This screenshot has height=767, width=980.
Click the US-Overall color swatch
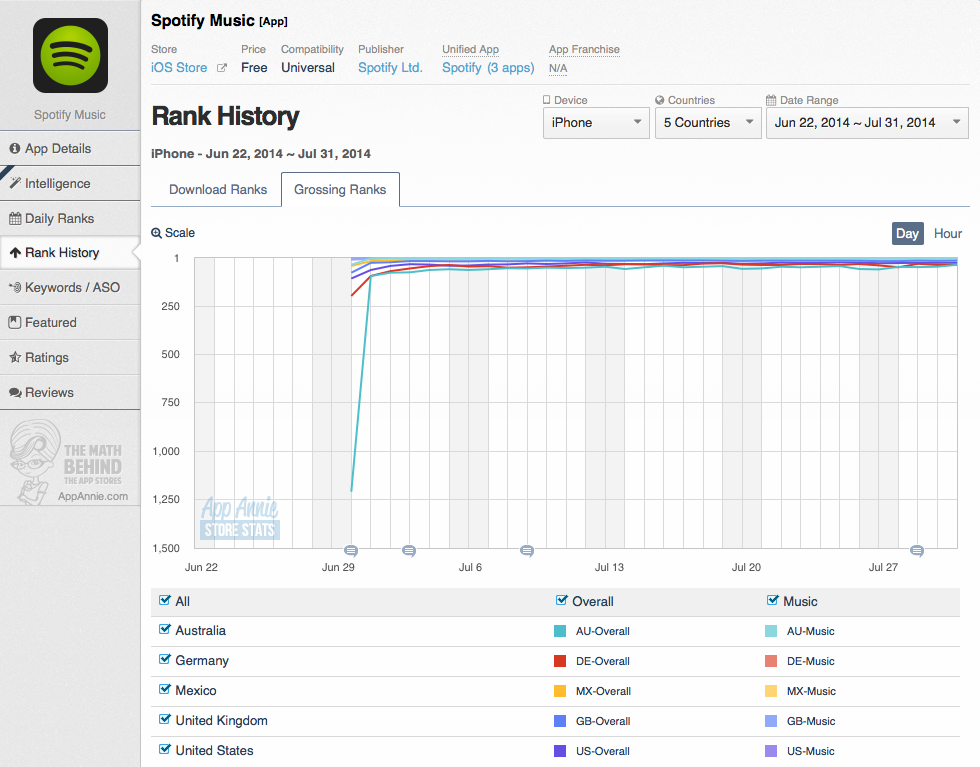click(560, 751)
